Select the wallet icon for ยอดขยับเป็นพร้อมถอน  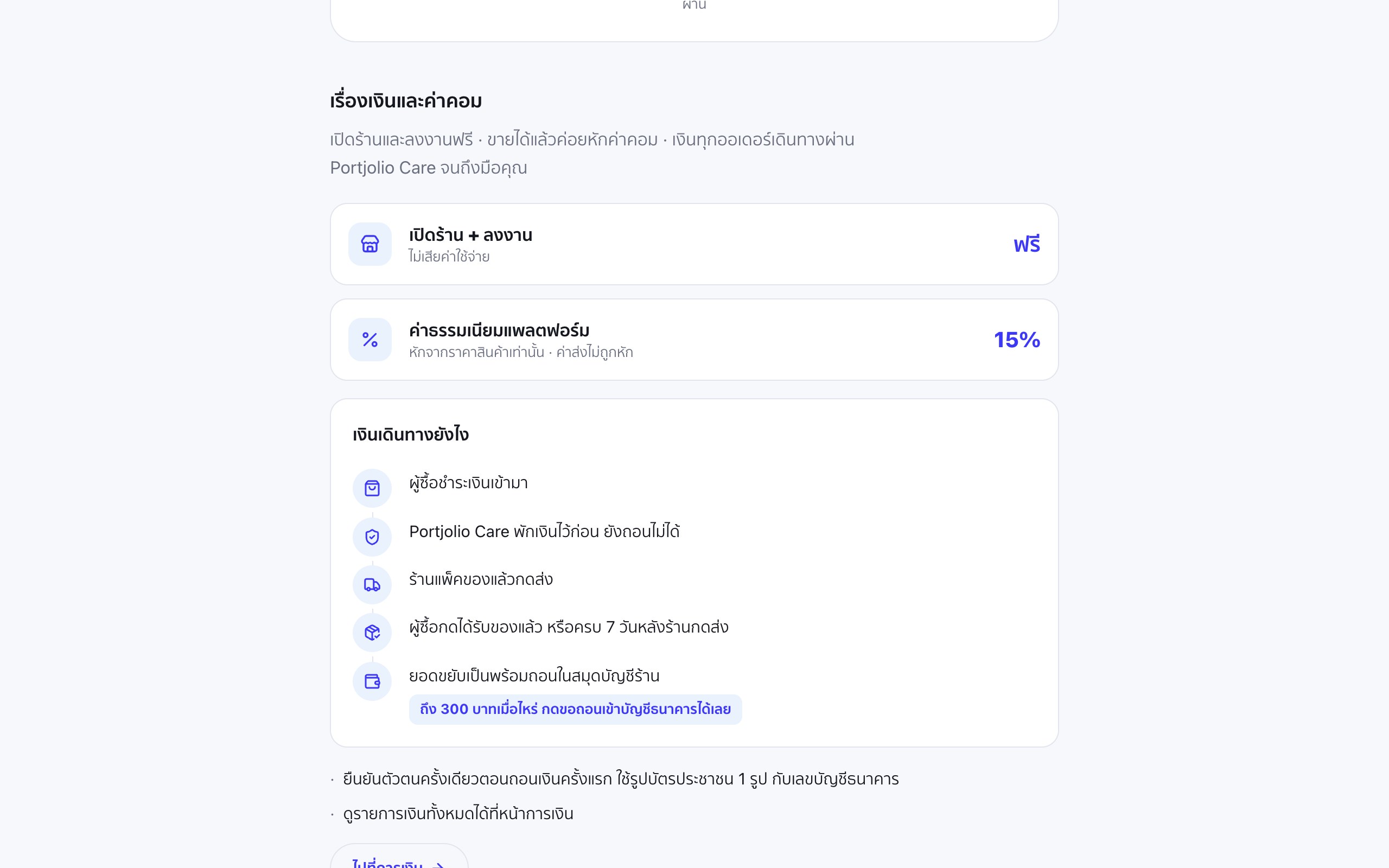click(372, 681)
